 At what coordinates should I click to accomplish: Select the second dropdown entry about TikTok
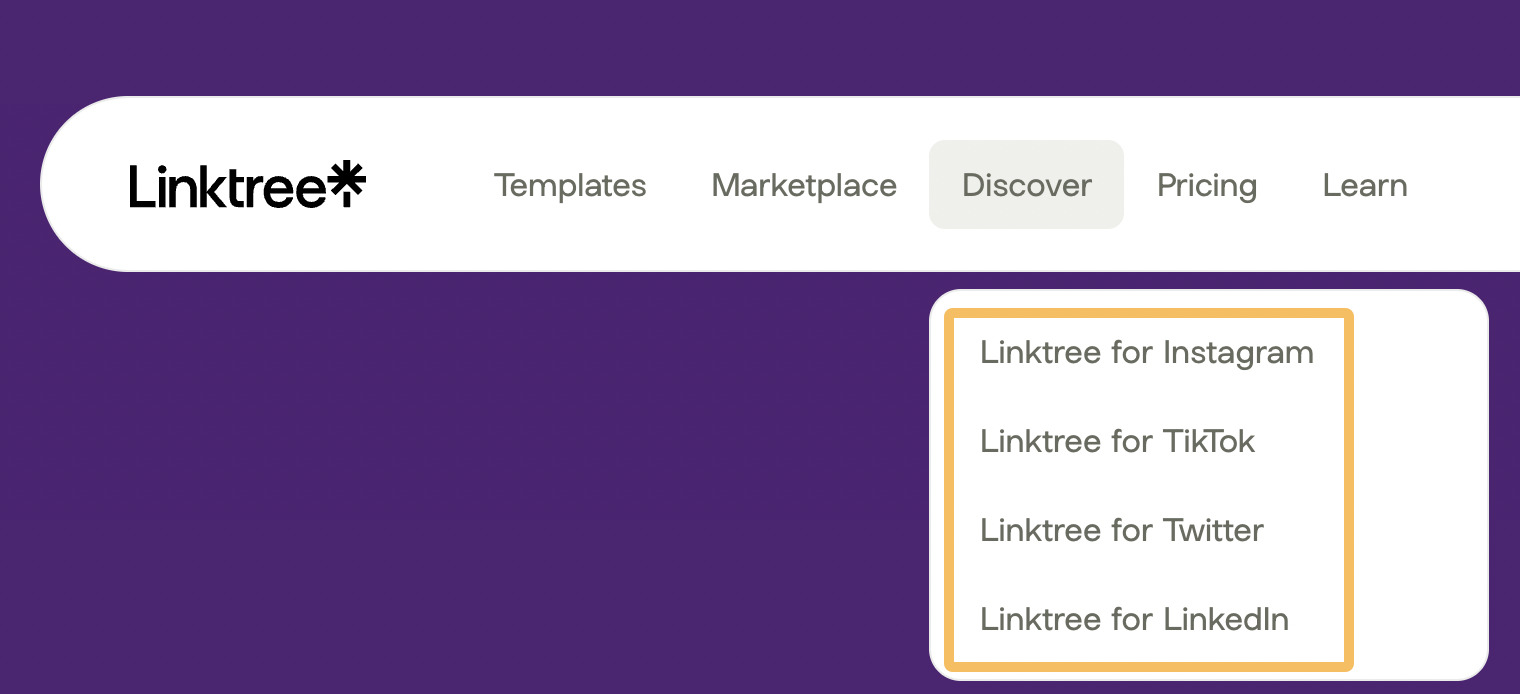pos(1117,441)
